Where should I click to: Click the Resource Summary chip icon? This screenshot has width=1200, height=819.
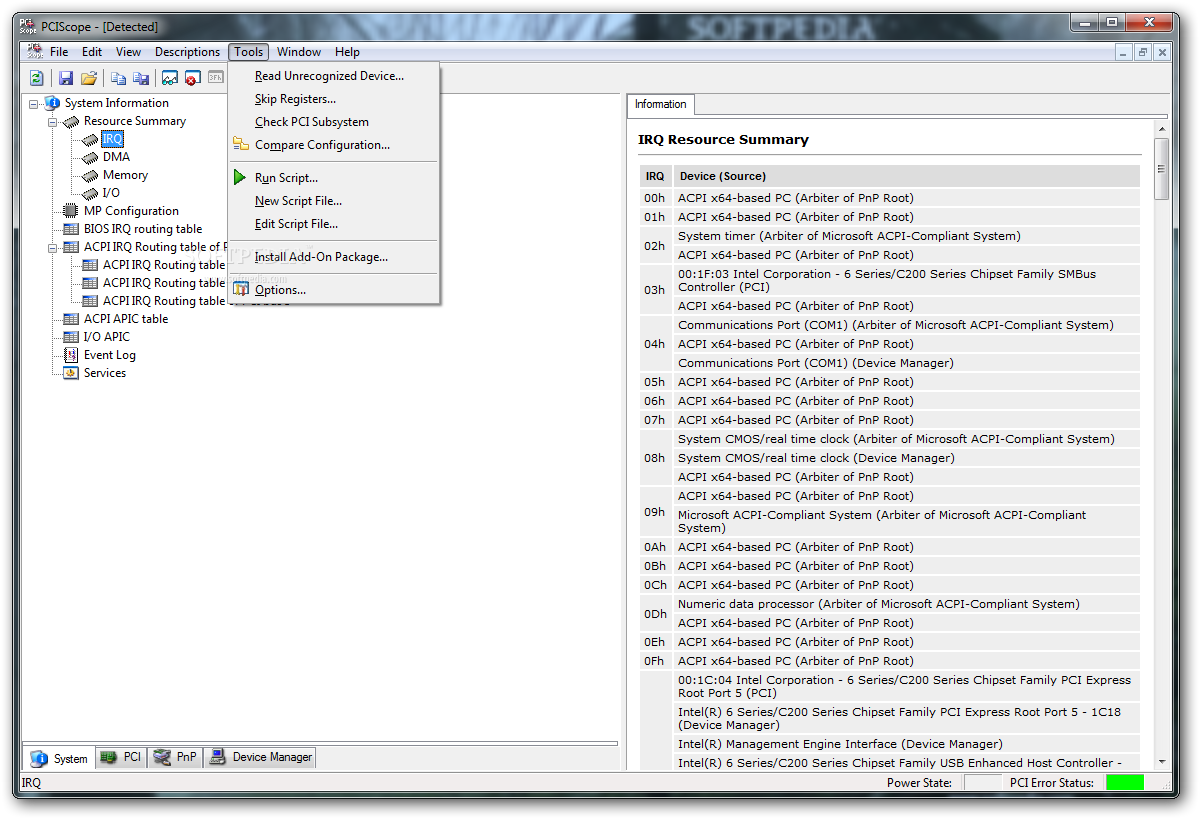point(71,121)
